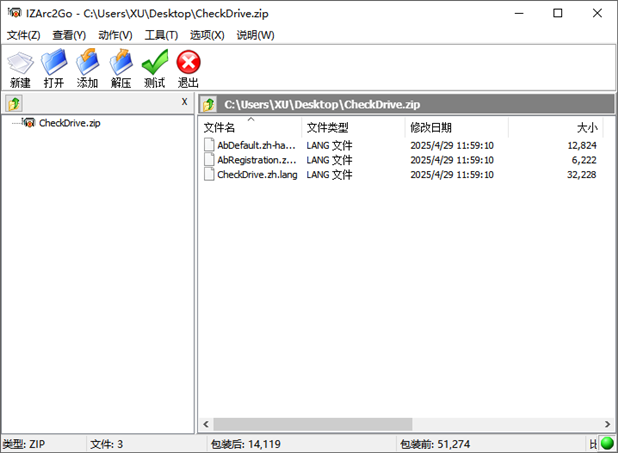Click the 打开 (Open) toolbar icon

54,62
